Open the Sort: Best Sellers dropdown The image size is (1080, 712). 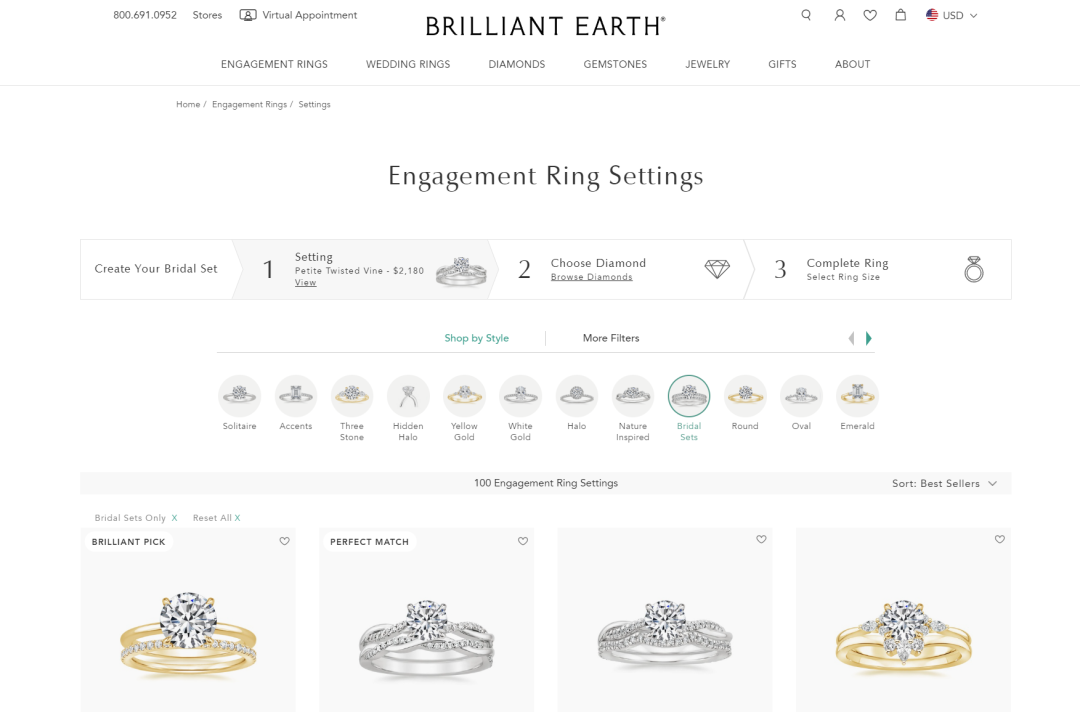(944, 484)
